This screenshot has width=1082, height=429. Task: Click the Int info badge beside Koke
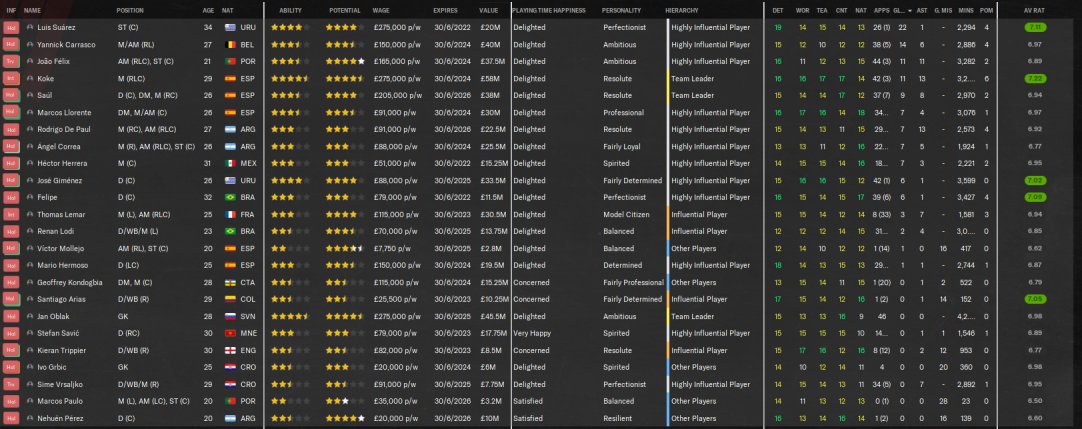[11, 79]
